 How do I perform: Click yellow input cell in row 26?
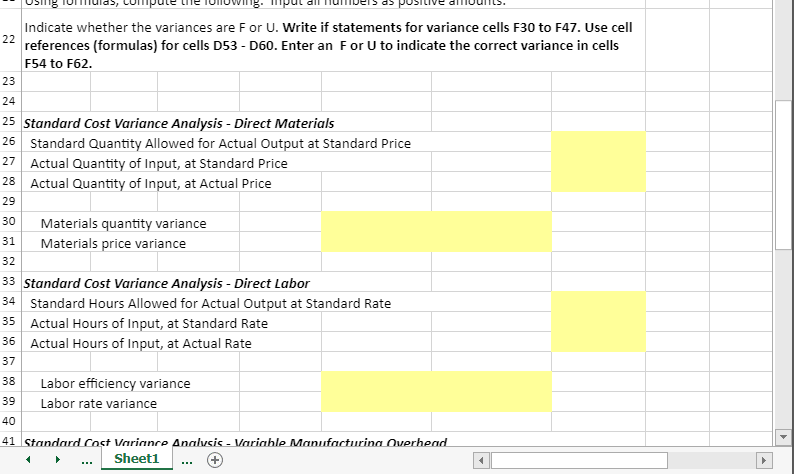[x=599, y=142]
